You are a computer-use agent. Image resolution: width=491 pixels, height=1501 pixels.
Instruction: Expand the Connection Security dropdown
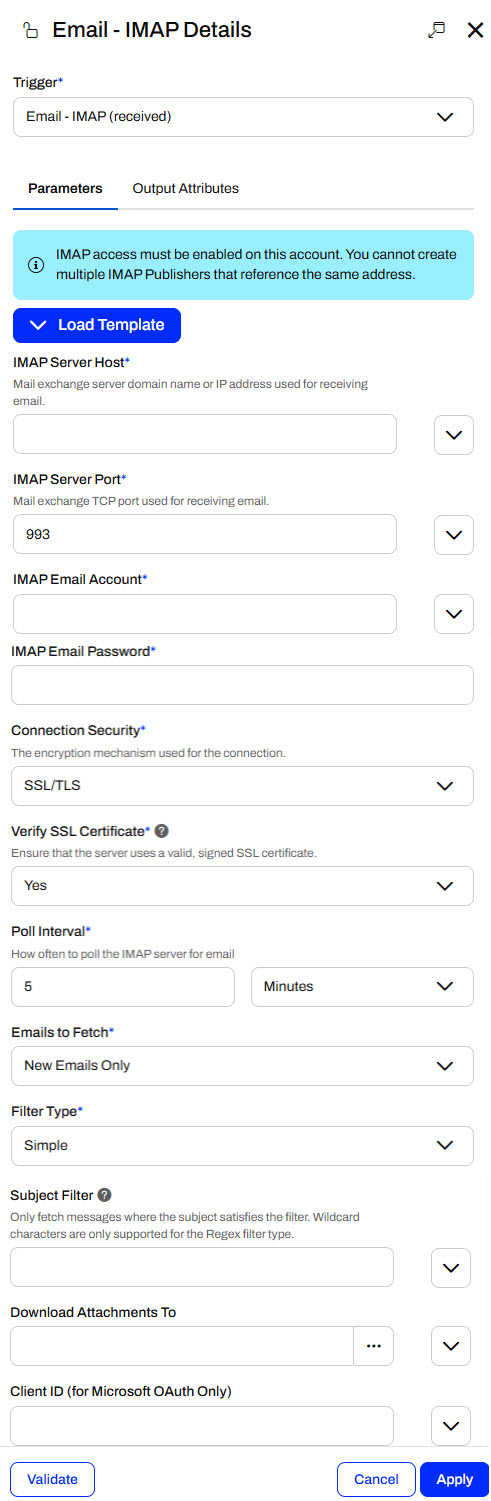(242, 786)
